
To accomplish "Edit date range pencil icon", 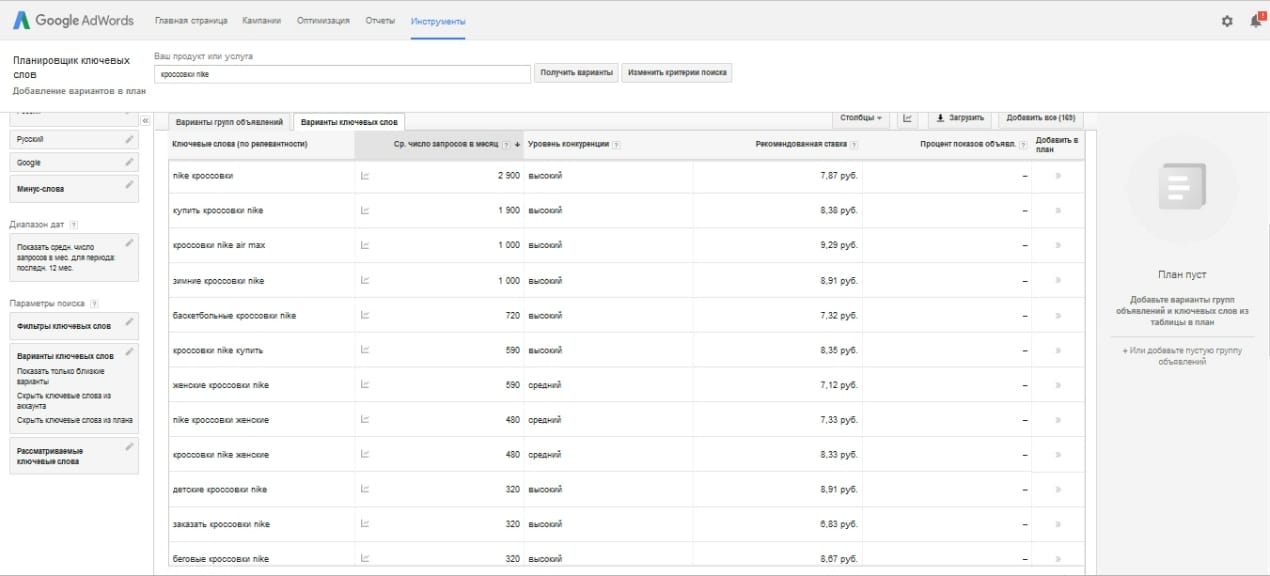I will tap(129, 242).
